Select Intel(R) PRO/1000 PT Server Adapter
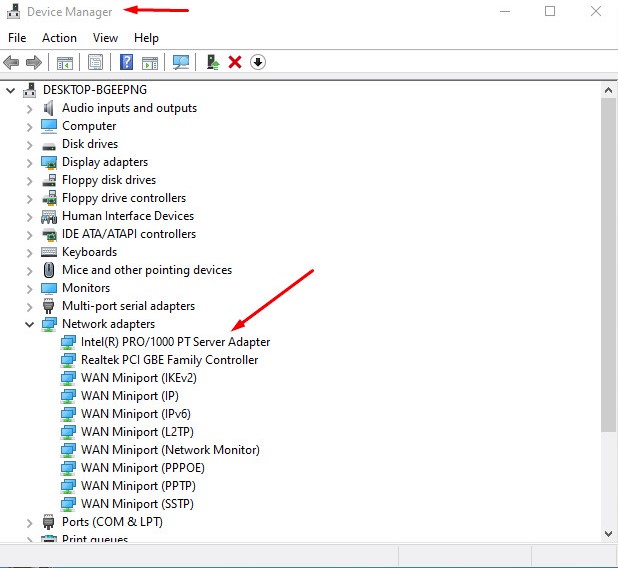The height and width of the screenshot is (568, 618). point(175,342)
